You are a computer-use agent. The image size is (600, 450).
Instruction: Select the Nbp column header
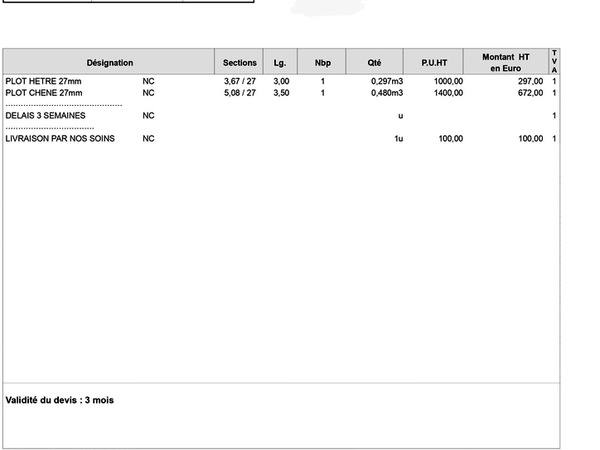[322, 62]
